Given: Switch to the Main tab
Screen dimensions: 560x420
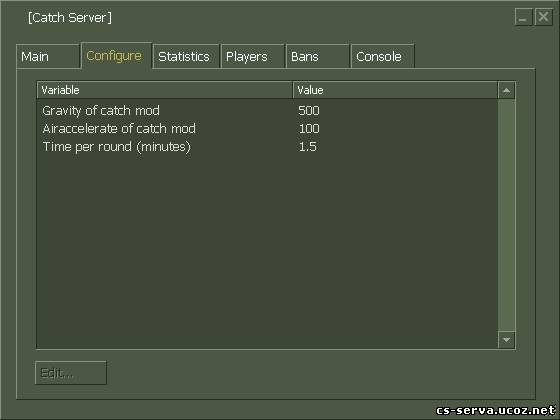Looking at the screenshot, I should coord(48,56).
